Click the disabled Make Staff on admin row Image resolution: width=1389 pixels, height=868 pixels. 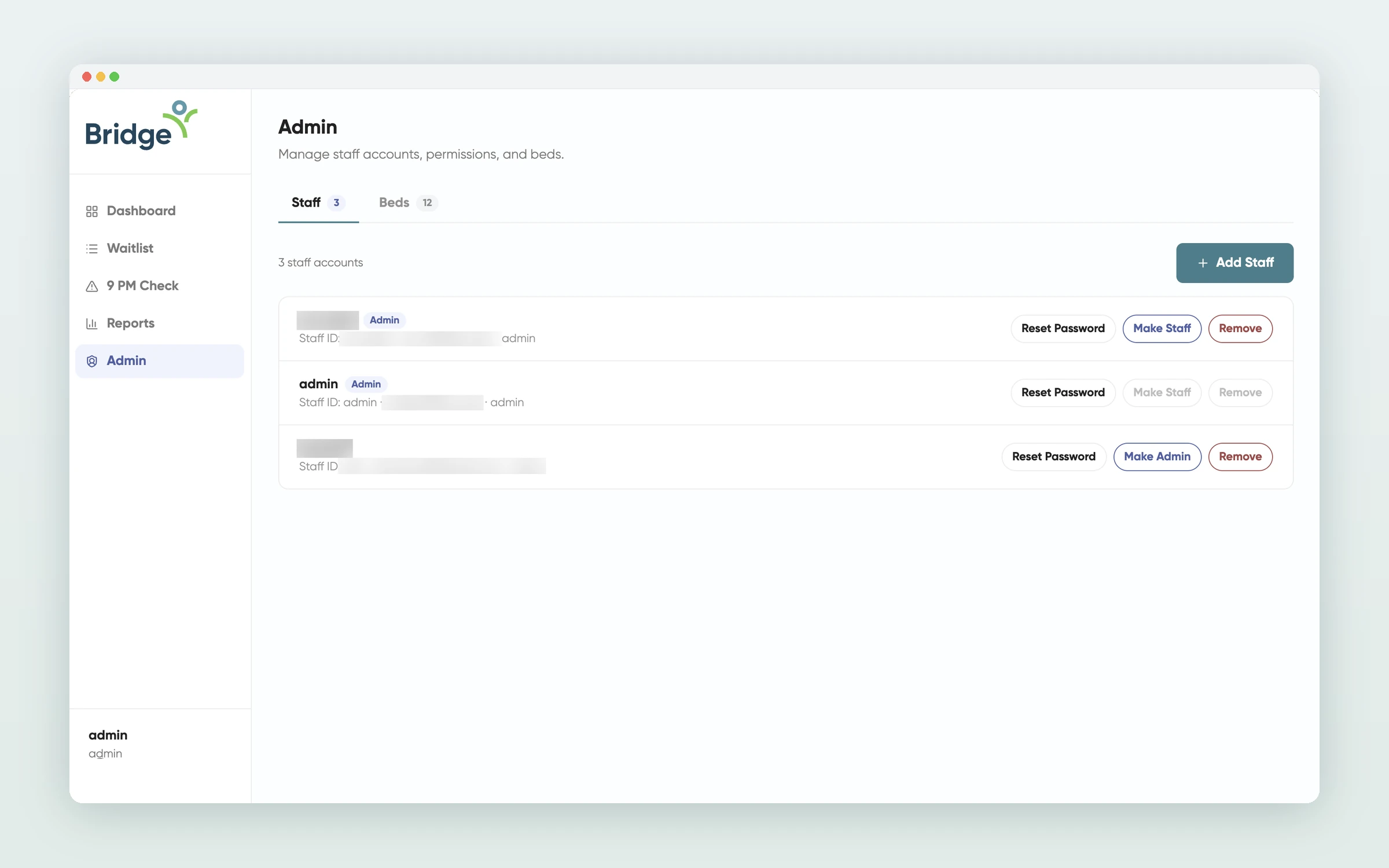[1162, 393]
